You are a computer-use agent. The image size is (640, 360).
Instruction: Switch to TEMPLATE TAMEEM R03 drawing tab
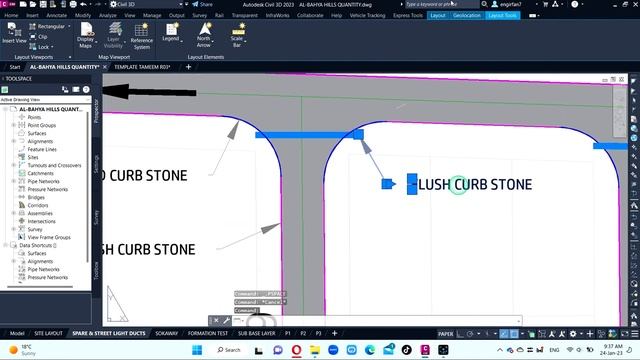(x=142, y=67)
